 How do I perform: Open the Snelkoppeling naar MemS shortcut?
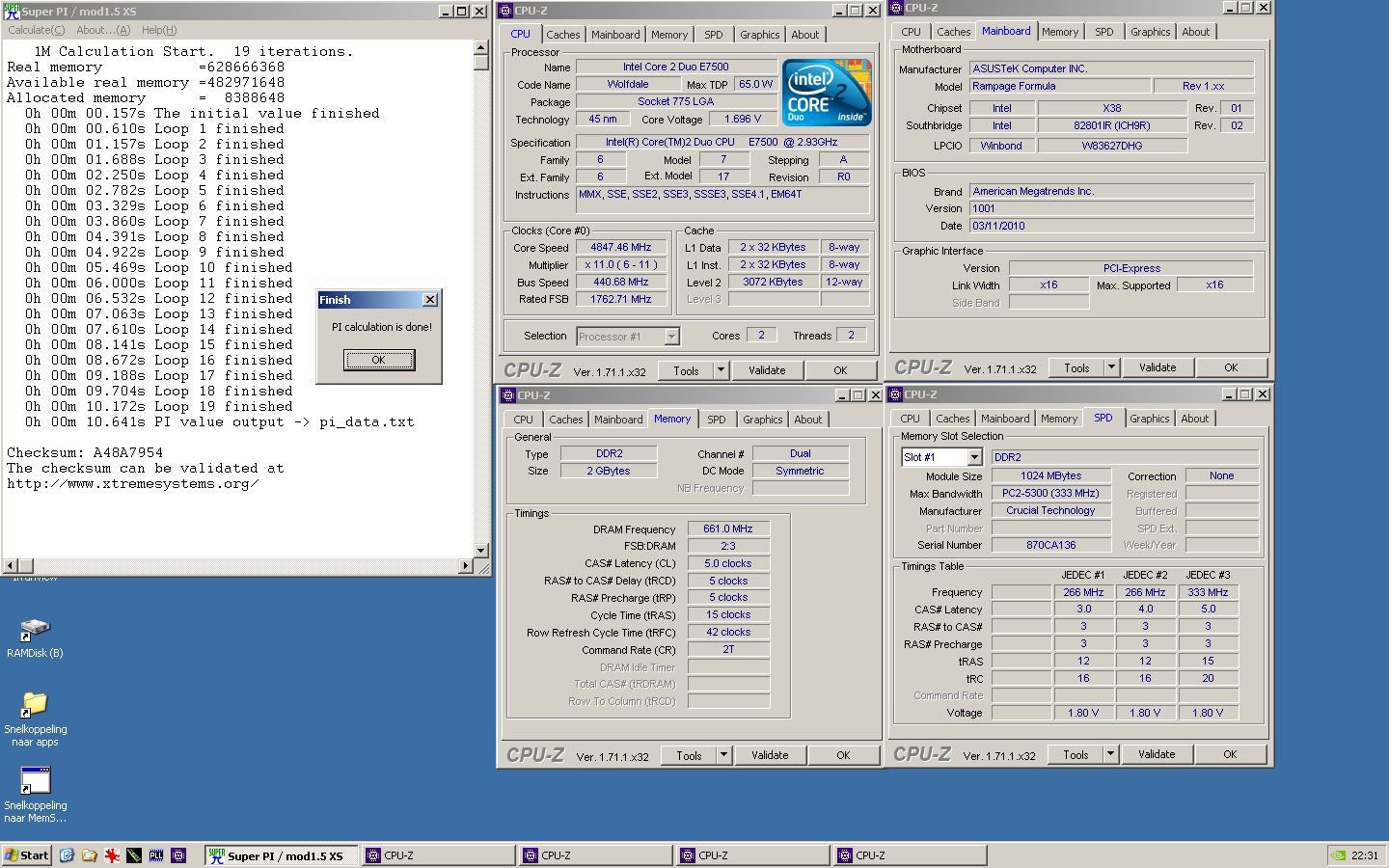(x=35, y=795)
